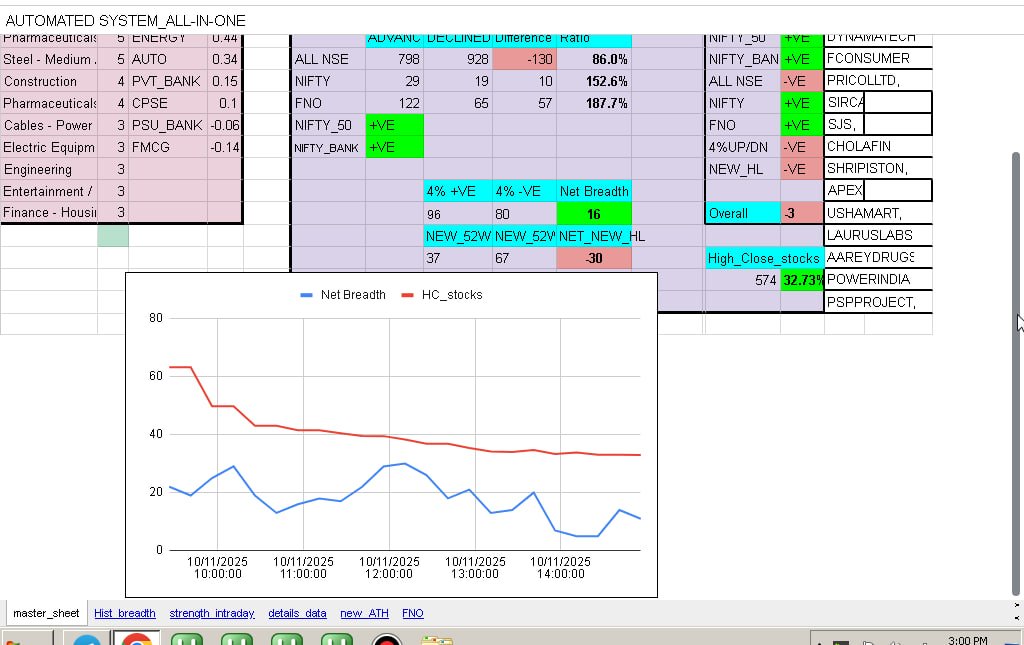Select the High Close count 574
The image size is (1024, 645).
[x=743, y=280]
